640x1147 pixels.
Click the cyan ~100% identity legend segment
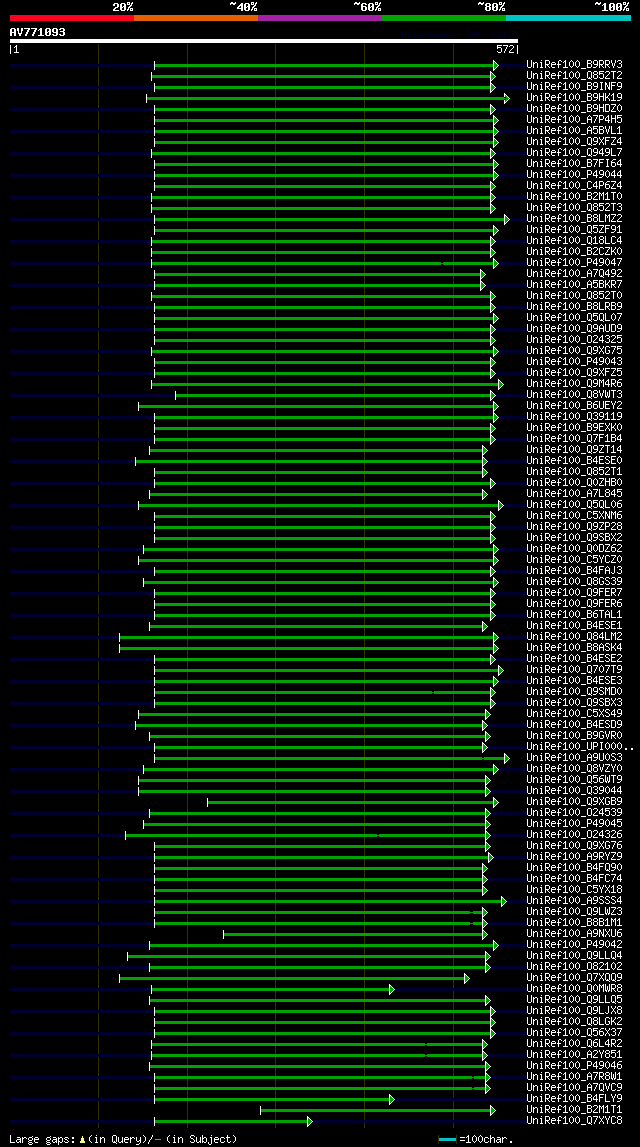(x=568, y=18)
